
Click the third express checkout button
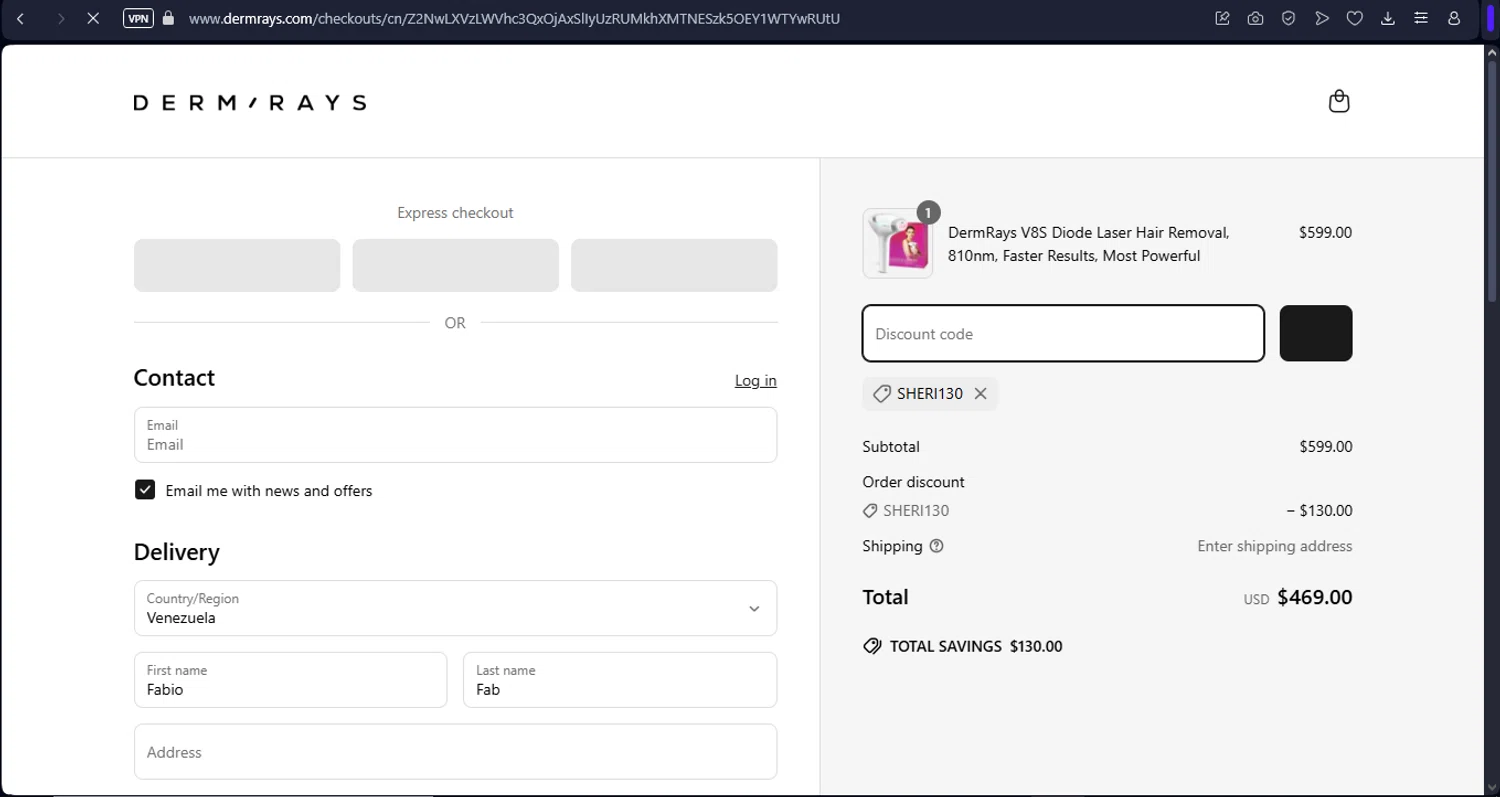coord(674,265)
